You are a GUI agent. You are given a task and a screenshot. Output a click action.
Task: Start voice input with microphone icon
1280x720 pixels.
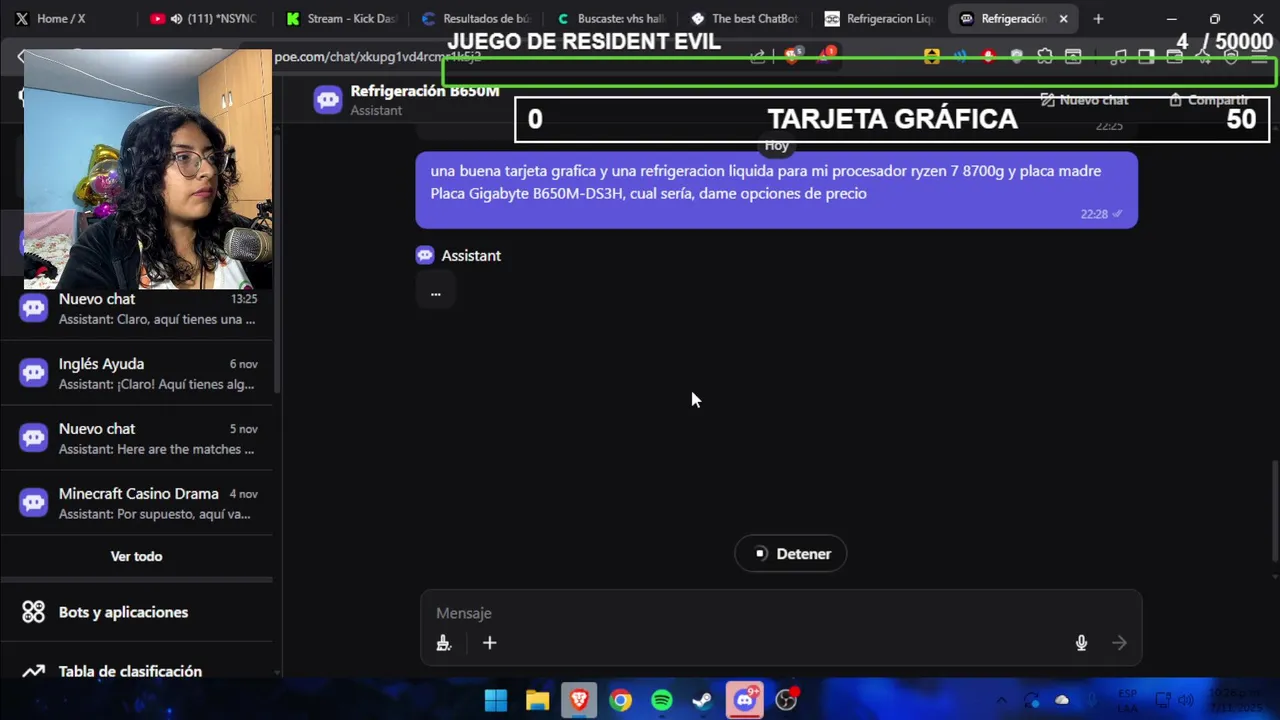coord(1081,643)
